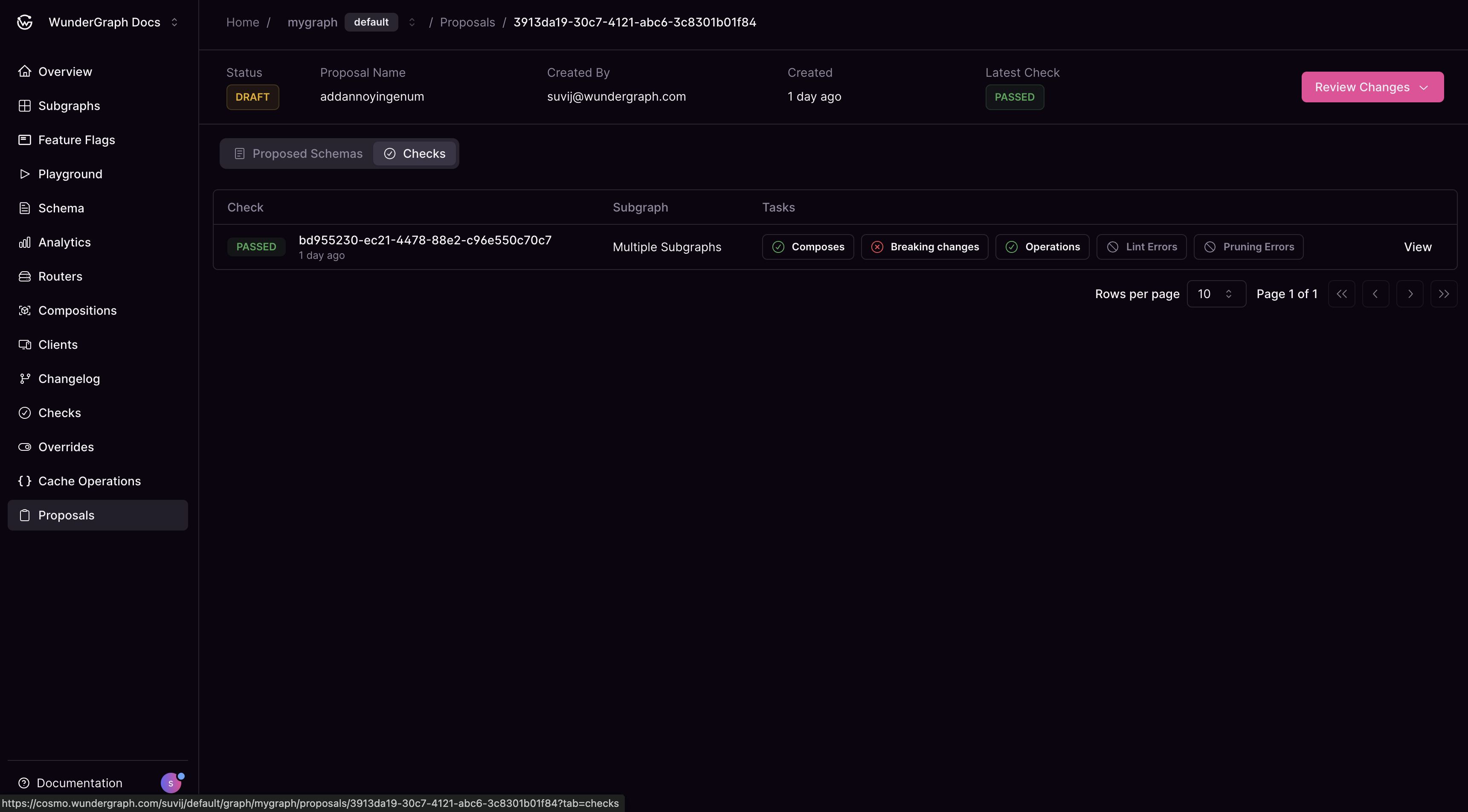
Task: Open Cache Operations from the sidebar
Action: 89,480
